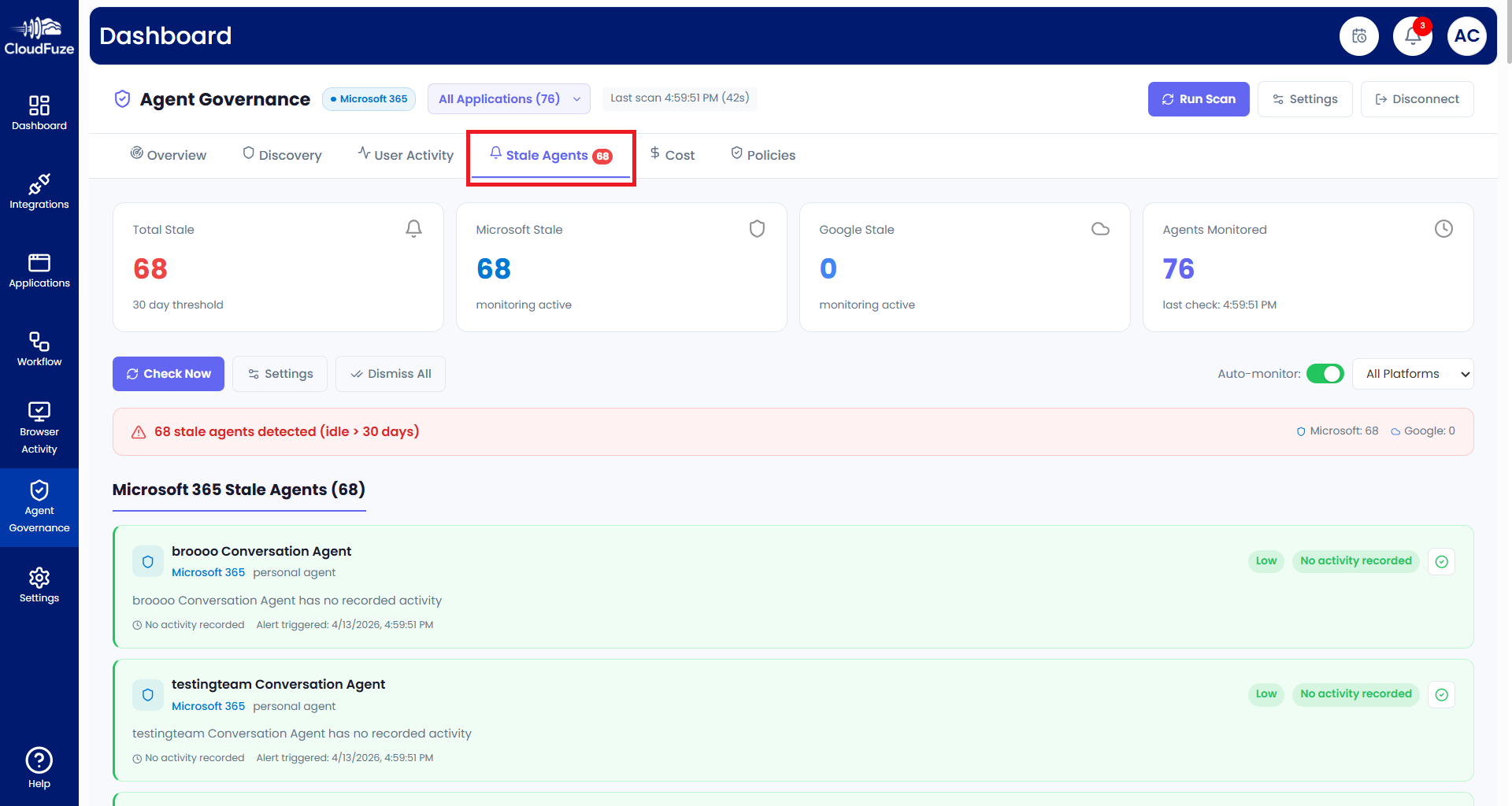This screenshot has height=806, width=1512.
Task: Open Workflow in the sidebar
Action: pyautogui.click(x=39, y=349)
